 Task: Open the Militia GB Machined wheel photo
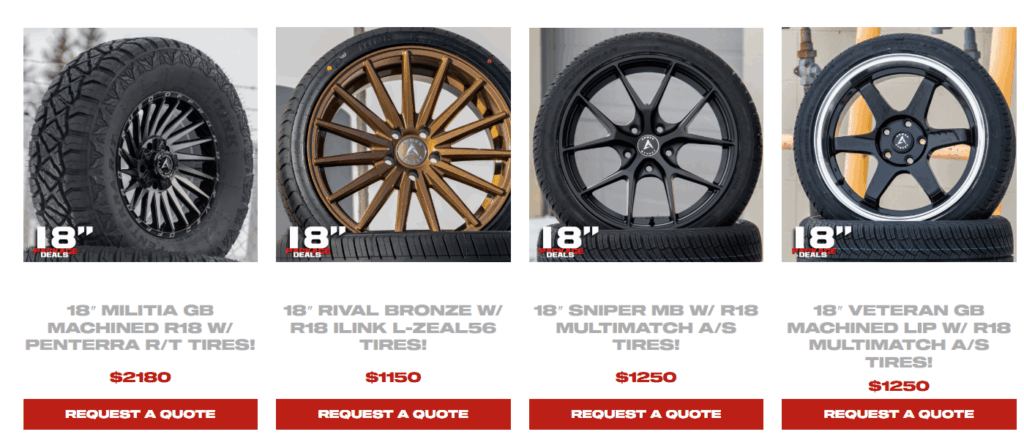140,144
